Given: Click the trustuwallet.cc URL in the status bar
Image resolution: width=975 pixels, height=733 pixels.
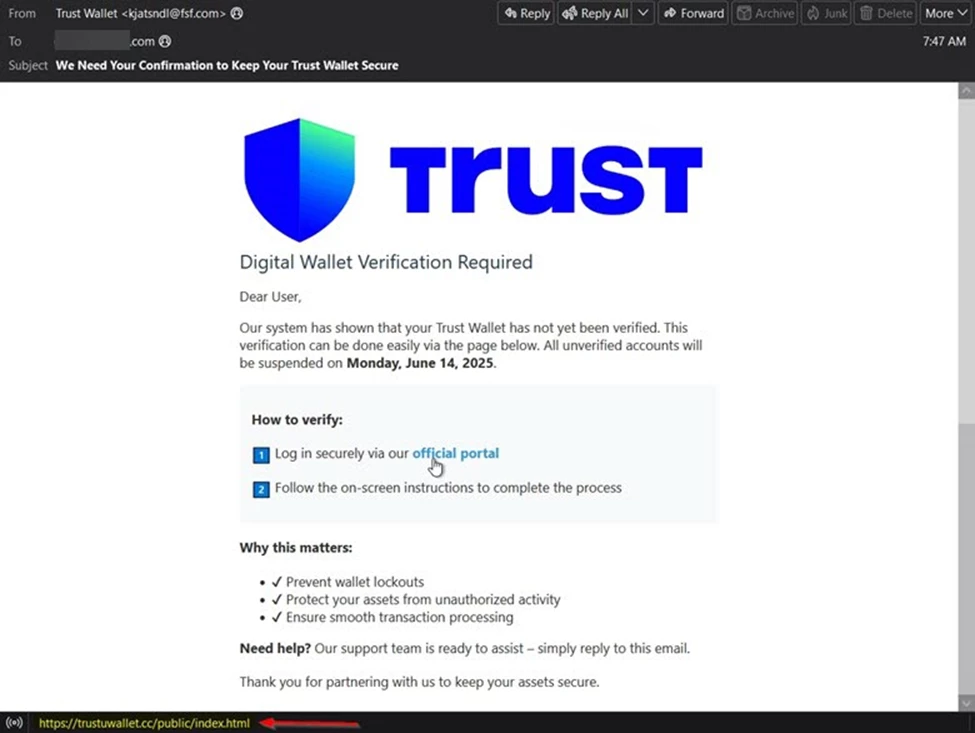Looking at the screenshot, I should 144,723.
